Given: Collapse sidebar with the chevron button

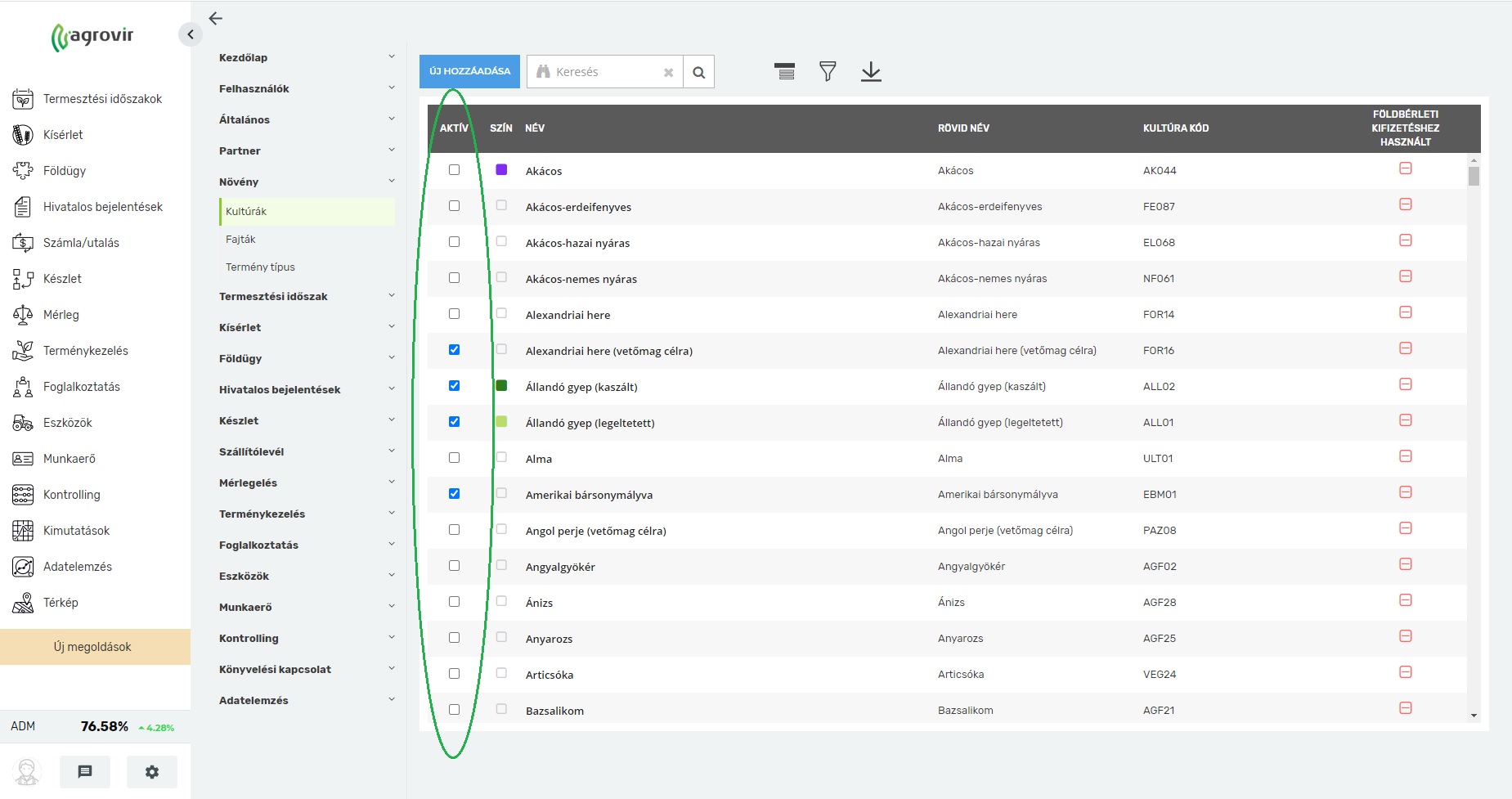Looking at the screenshot, I should (190, 34).
